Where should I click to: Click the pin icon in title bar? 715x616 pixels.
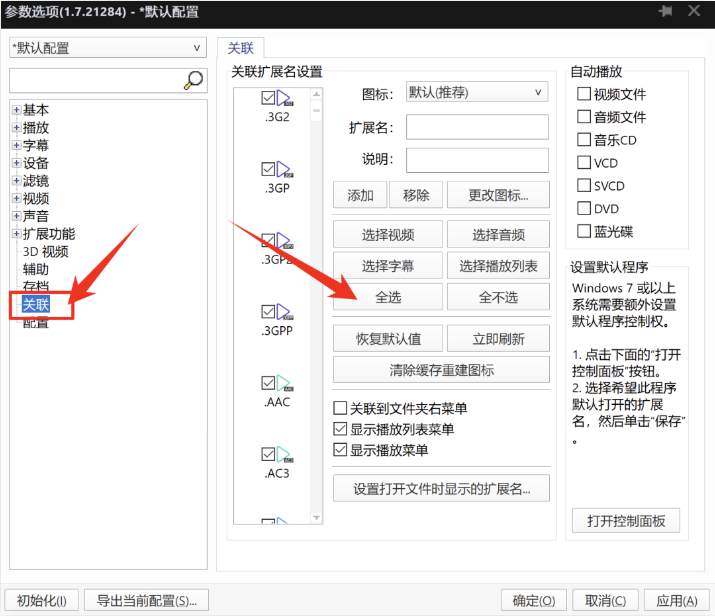[665, 11]
